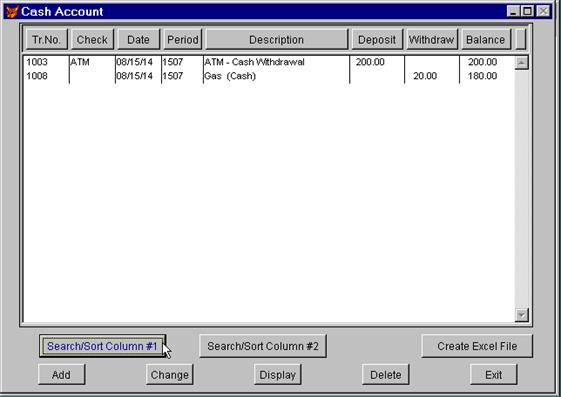The width and height of the screenshot is (561, 397).
Task: Click the Delete button
Action: (x=386, y=375)
